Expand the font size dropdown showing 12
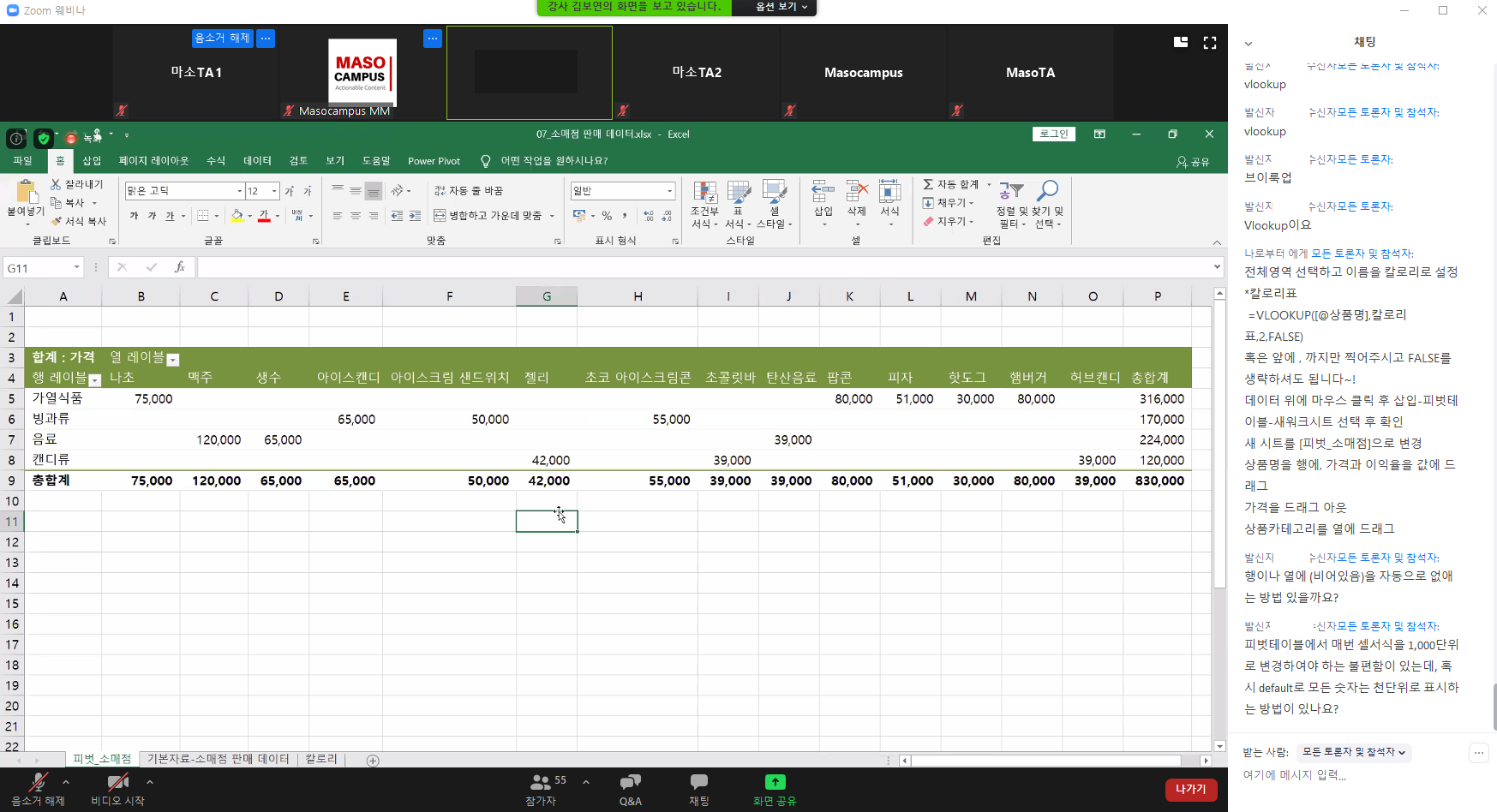The image size is (1497, 812). point(274,191)
